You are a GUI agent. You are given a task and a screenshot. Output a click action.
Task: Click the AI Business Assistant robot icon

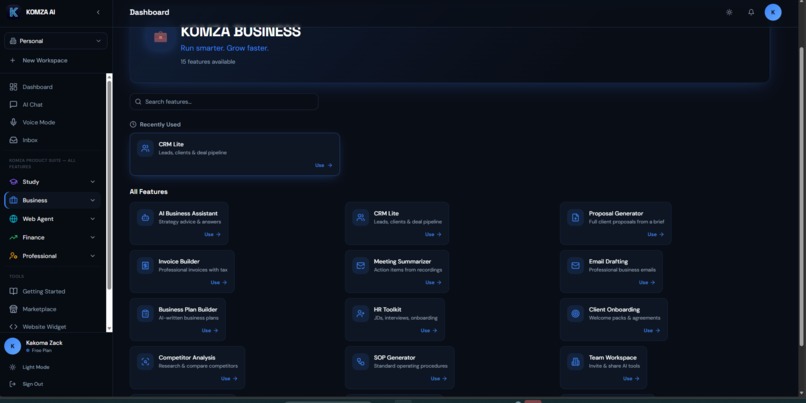[x=145, y=217]
